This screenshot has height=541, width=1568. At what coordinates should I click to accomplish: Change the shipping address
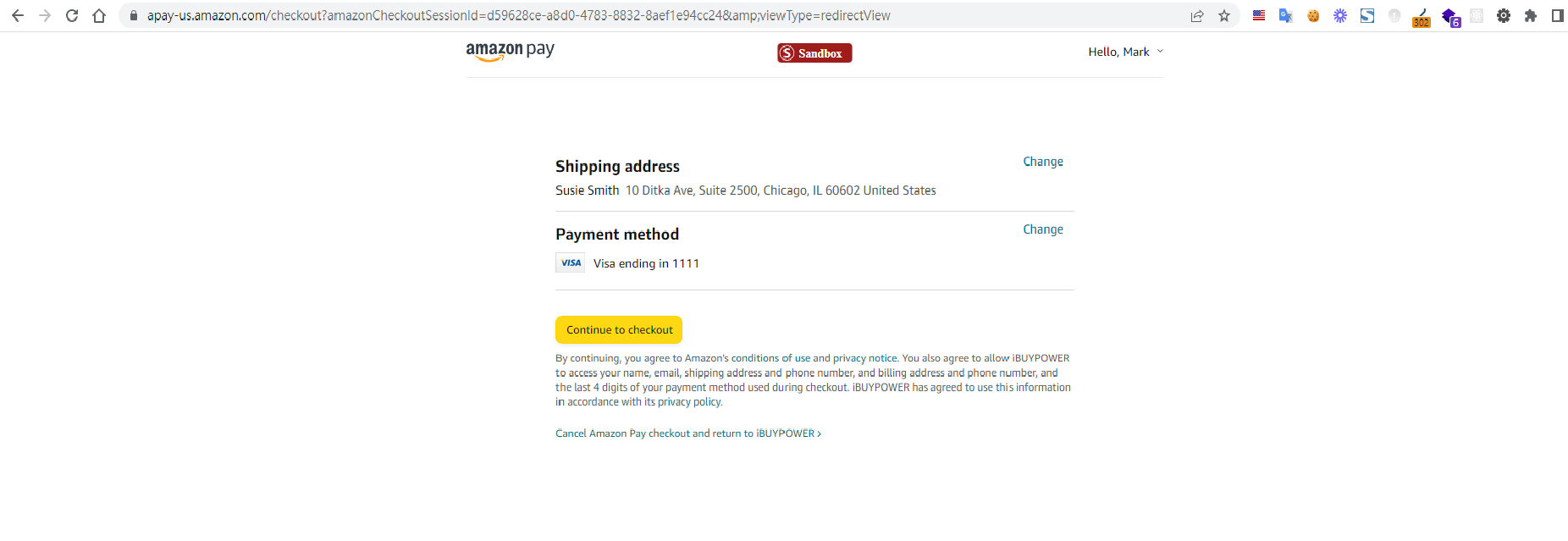pos(1042,162)
